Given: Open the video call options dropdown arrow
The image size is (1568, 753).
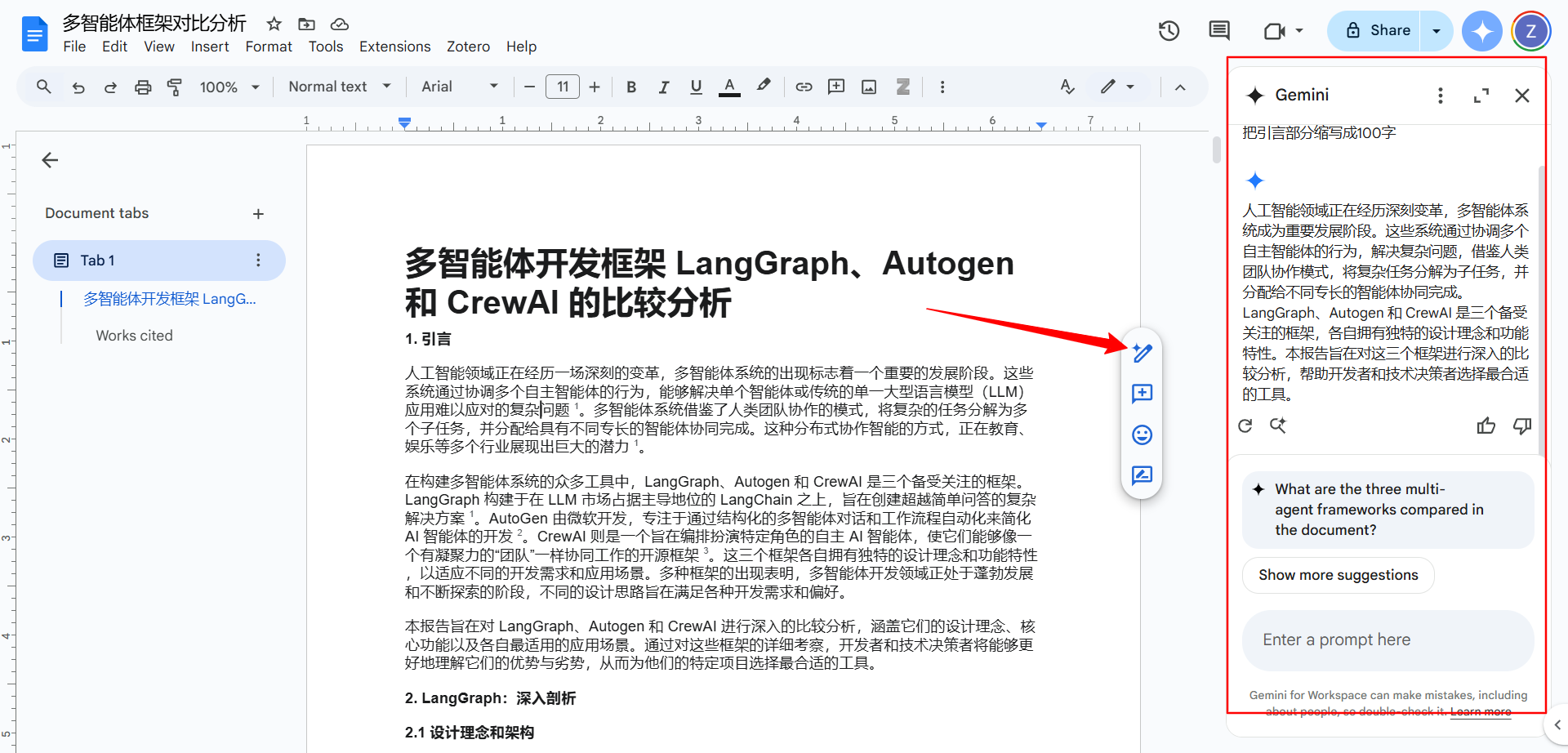Looking at the screenshot, I should [1299, 31].
